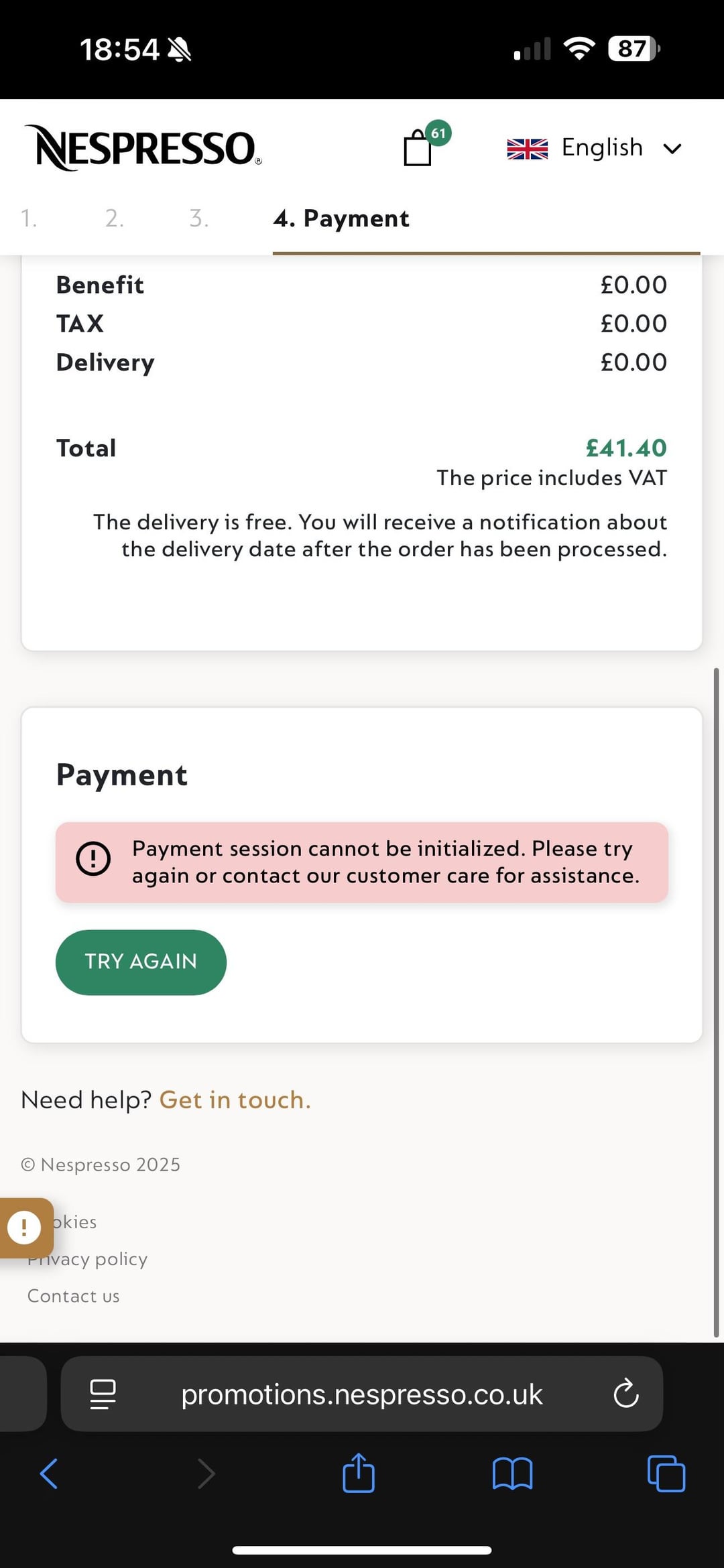Go to checkout step 2
Viewport: 724px width, 1568px height.
115,218
